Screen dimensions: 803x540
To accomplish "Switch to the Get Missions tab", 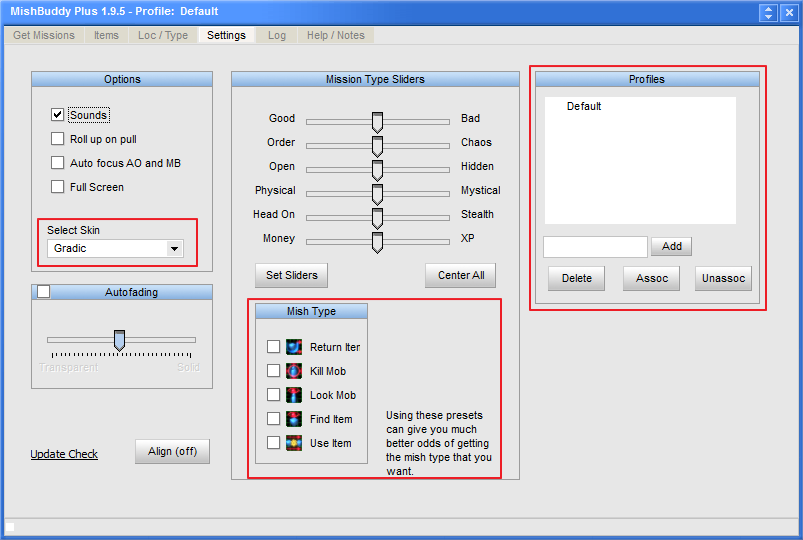I will (x=44, y=35).
